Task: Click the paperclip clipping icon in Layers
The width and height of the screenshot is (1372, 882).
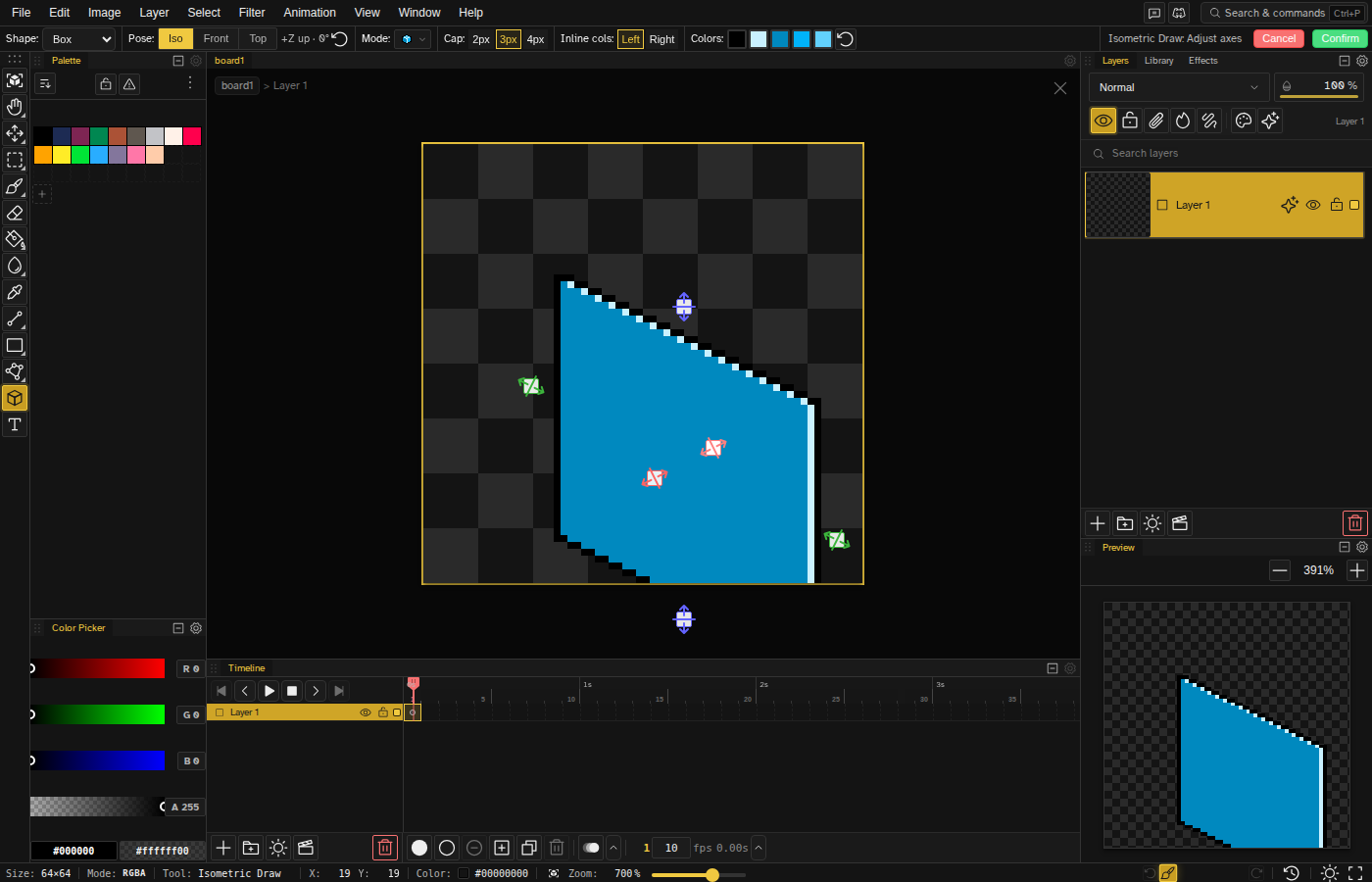Action: (x=1156, y=121)
